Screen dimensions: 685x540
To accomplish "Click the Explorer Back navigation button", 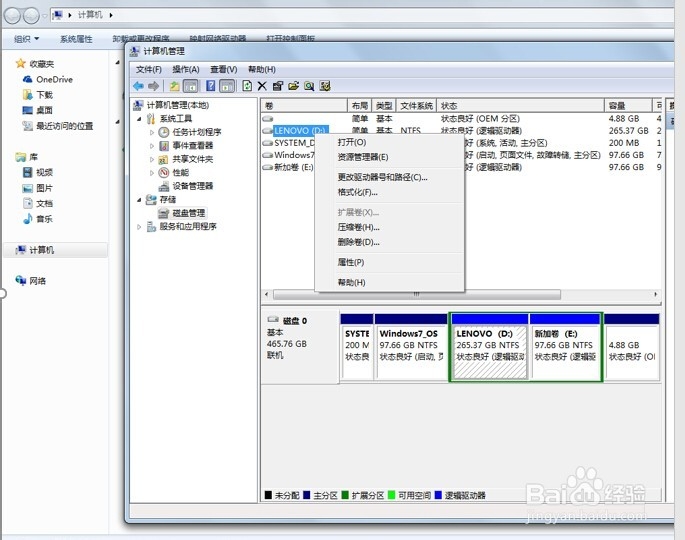I will [12, 16].
